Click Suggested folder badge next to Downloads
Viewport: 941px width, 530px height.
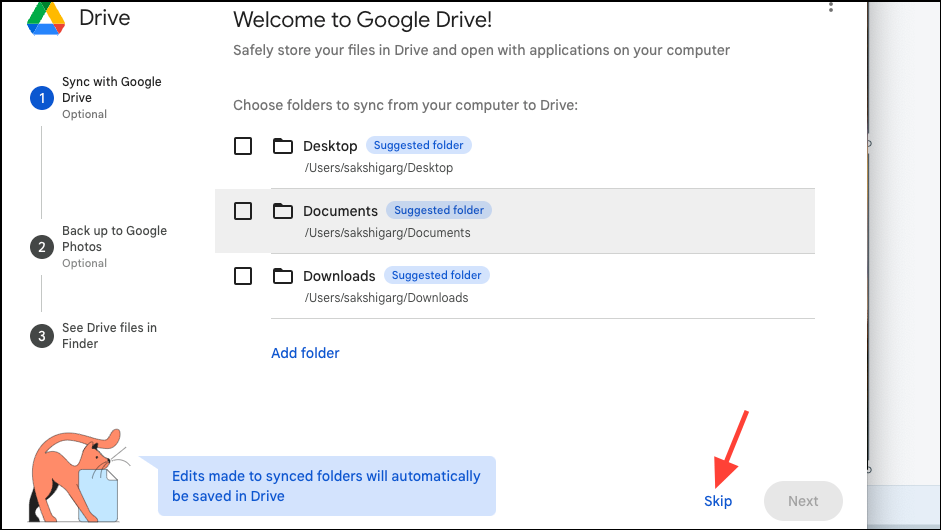(437, 275)
